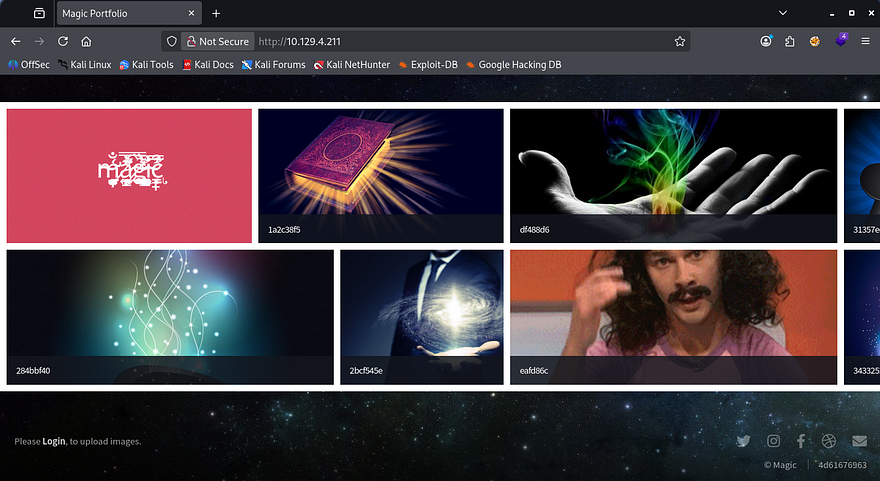Click the Login link to upload images
Viewport: 880px width, 481px height.
(53, 441)
